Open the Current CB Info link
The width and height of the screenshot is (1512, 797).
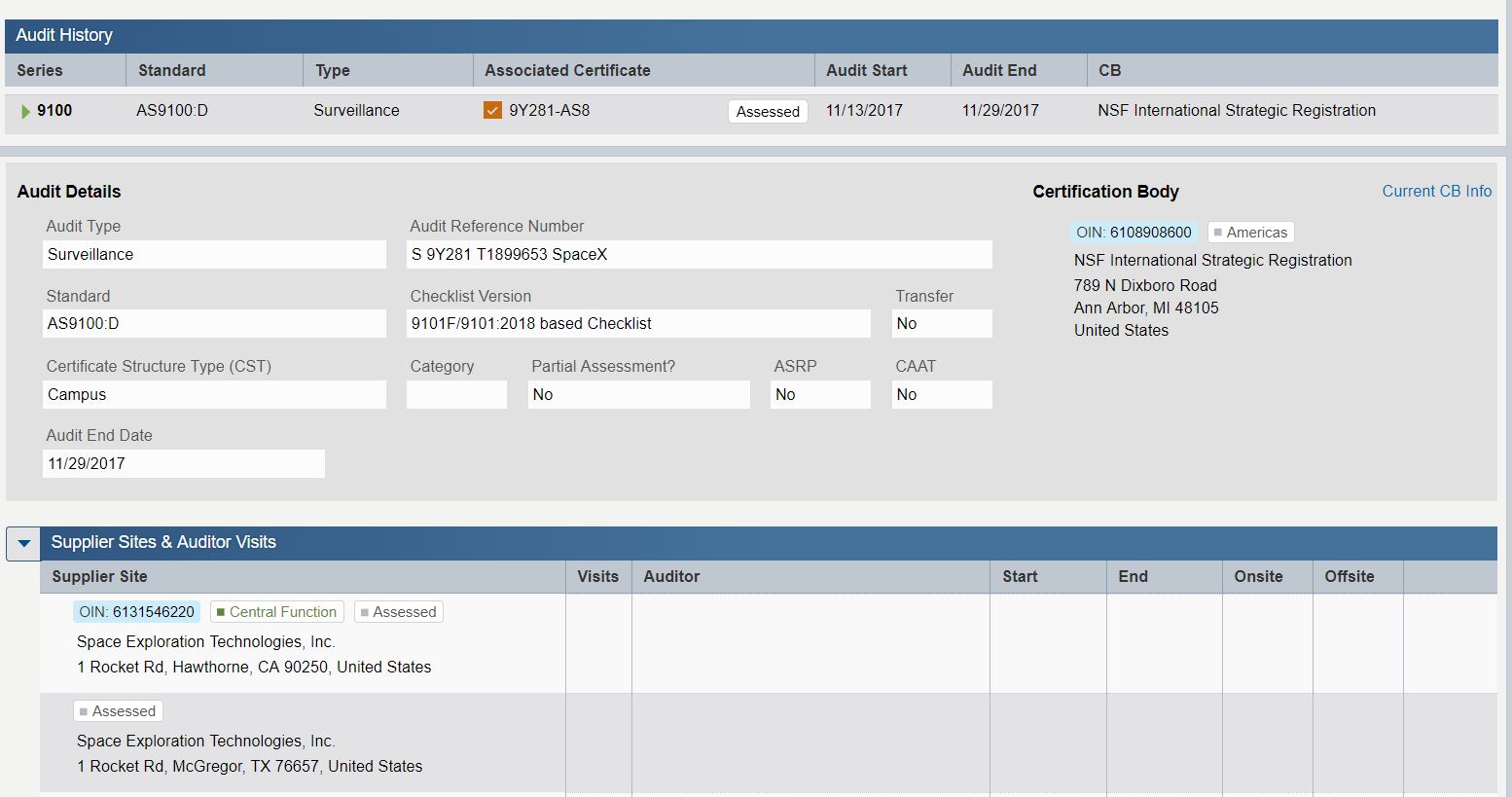pyautogui.click(x=1436, y=192)
